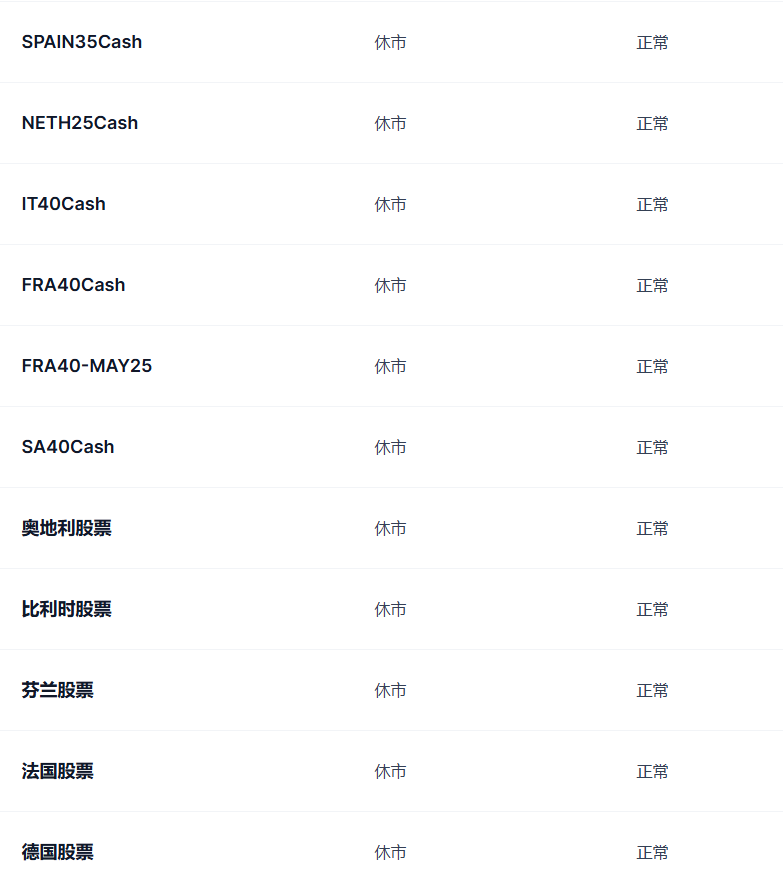
Task: Select the NETH25Cash row label
Action: [80, 123]
